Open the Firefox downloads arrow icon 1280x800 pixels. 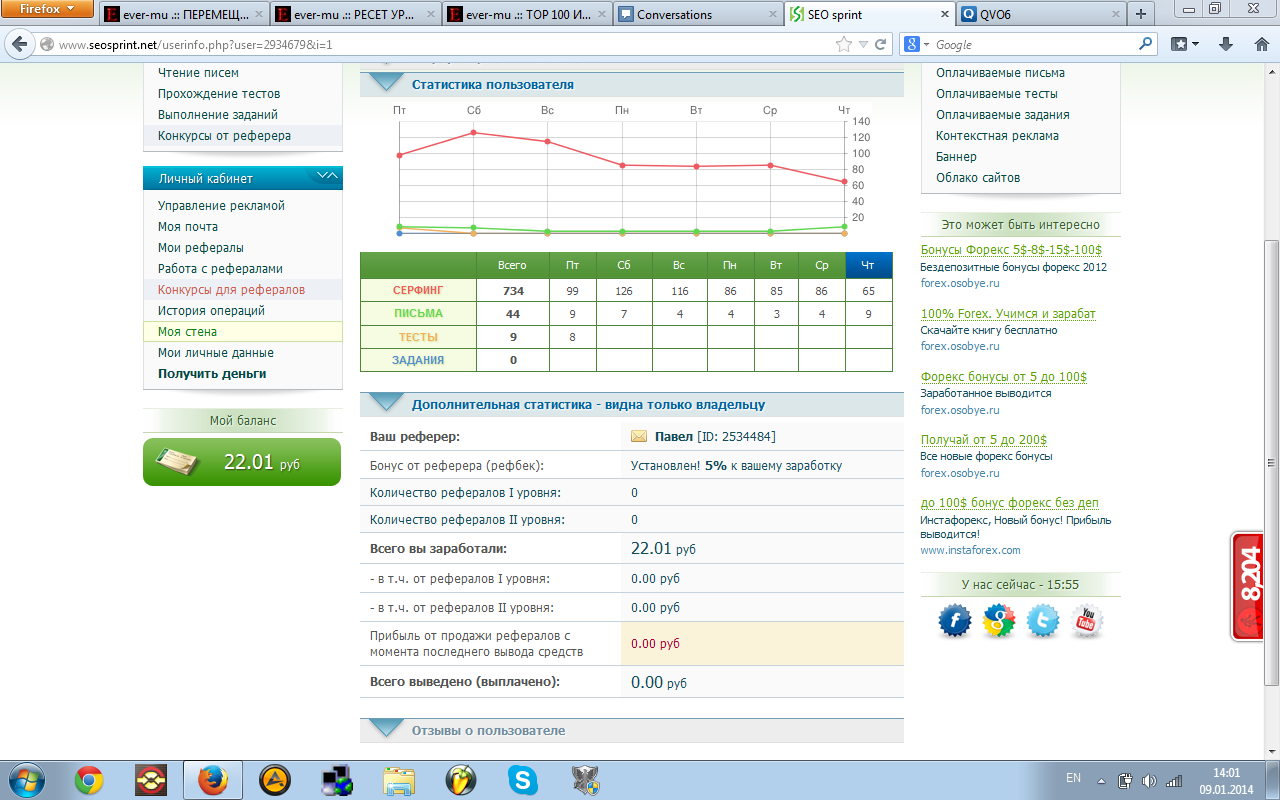[x=1225, y=44]
